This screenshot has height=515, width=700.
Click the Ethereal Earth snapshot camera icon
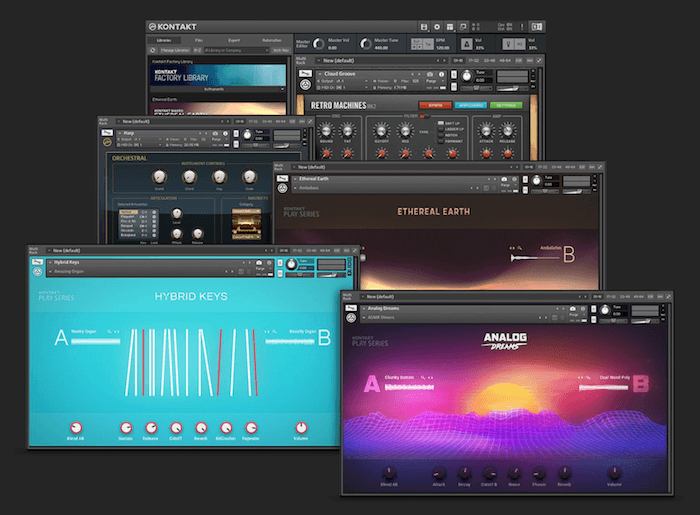coord(504,179)
